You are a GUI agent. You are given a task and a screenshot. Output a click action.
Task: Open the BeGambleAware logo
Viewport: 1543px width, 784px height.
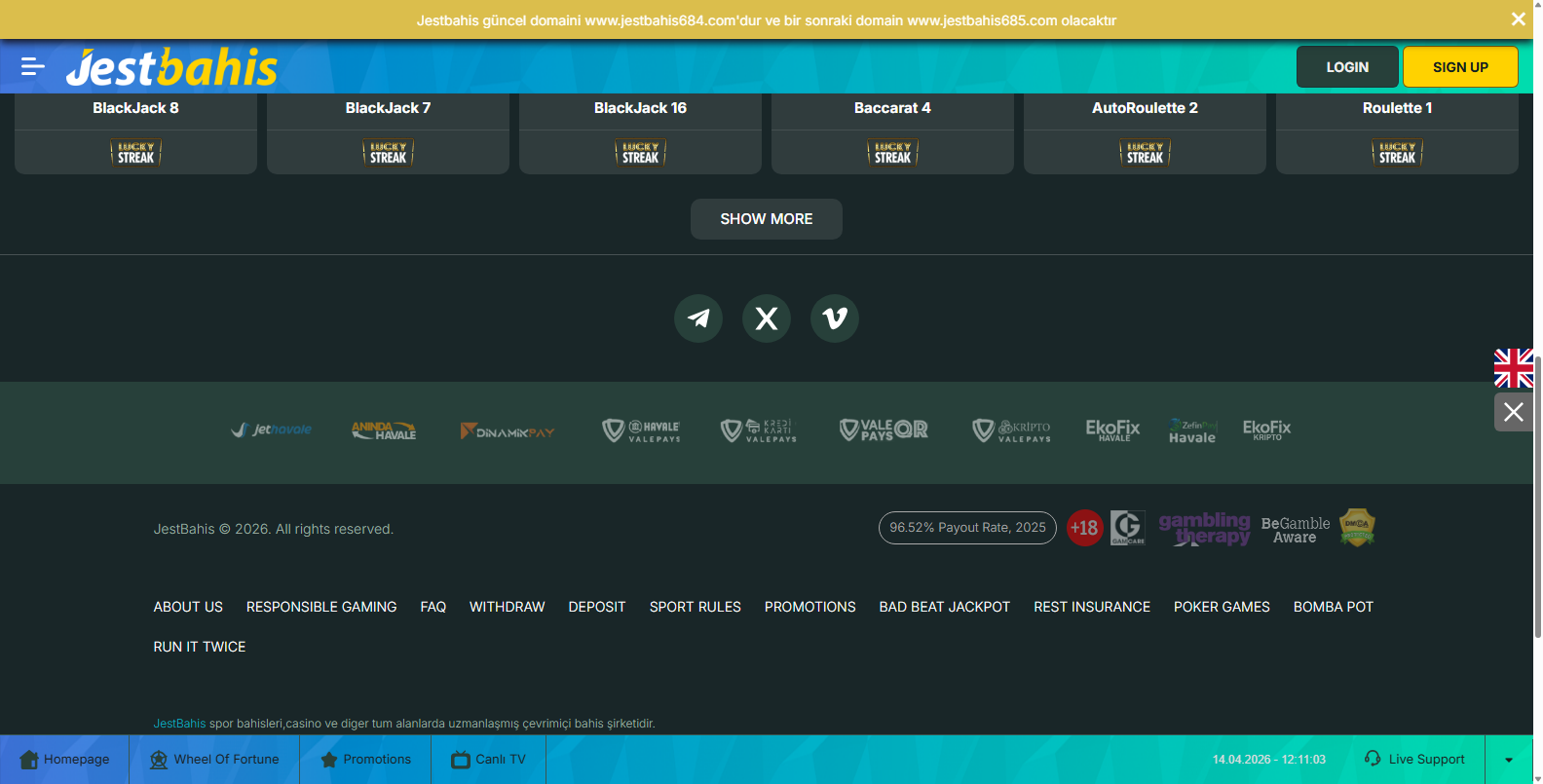pyautogui.click(x=1296, y=530)
